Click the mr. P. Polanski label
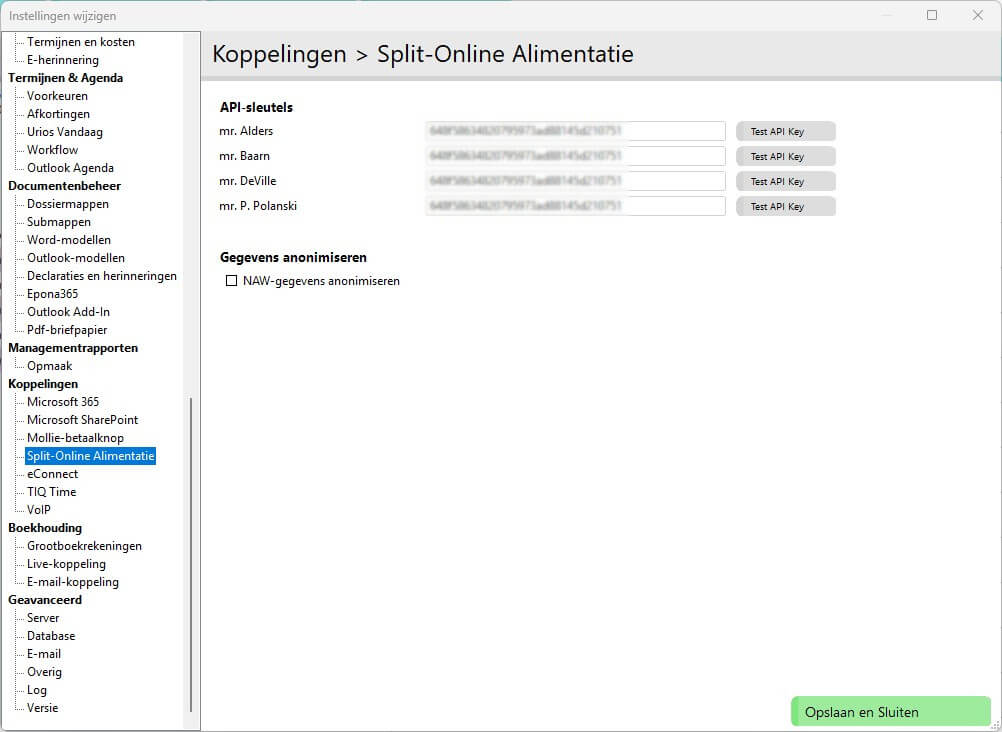The image size is (1002, 732). [258, 206]
